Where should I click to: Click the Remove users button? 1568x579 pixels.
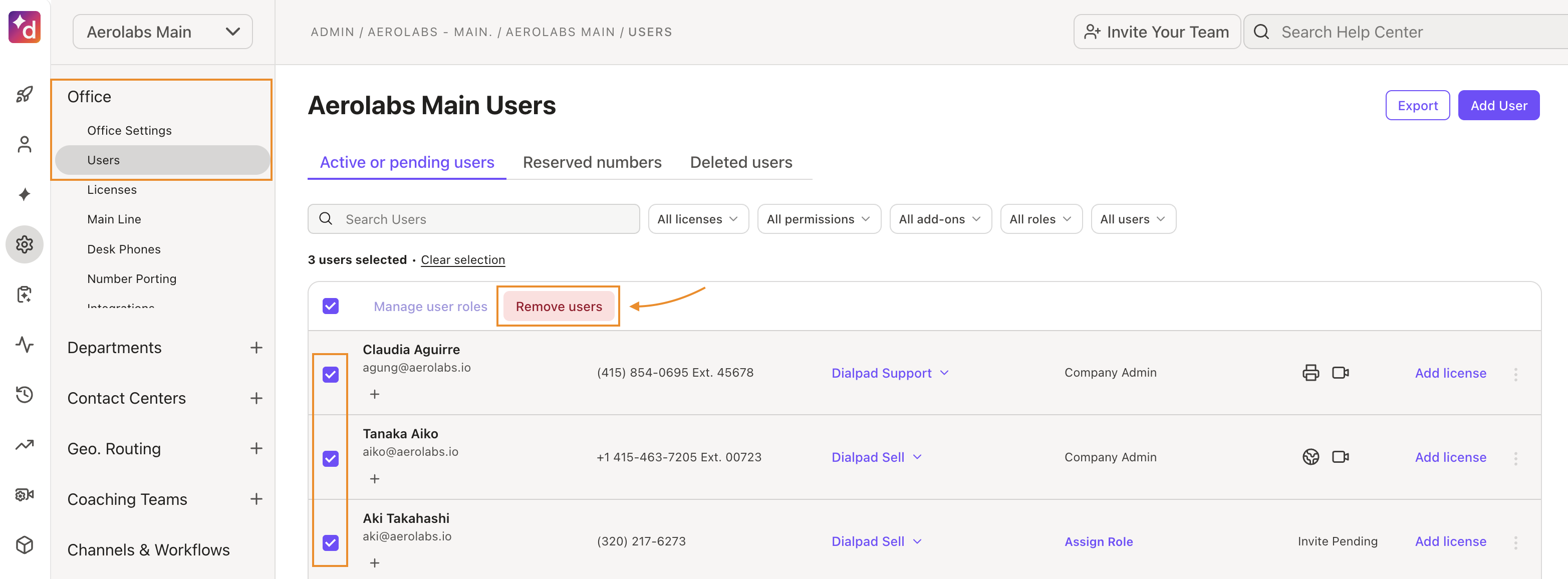[559, 306]
